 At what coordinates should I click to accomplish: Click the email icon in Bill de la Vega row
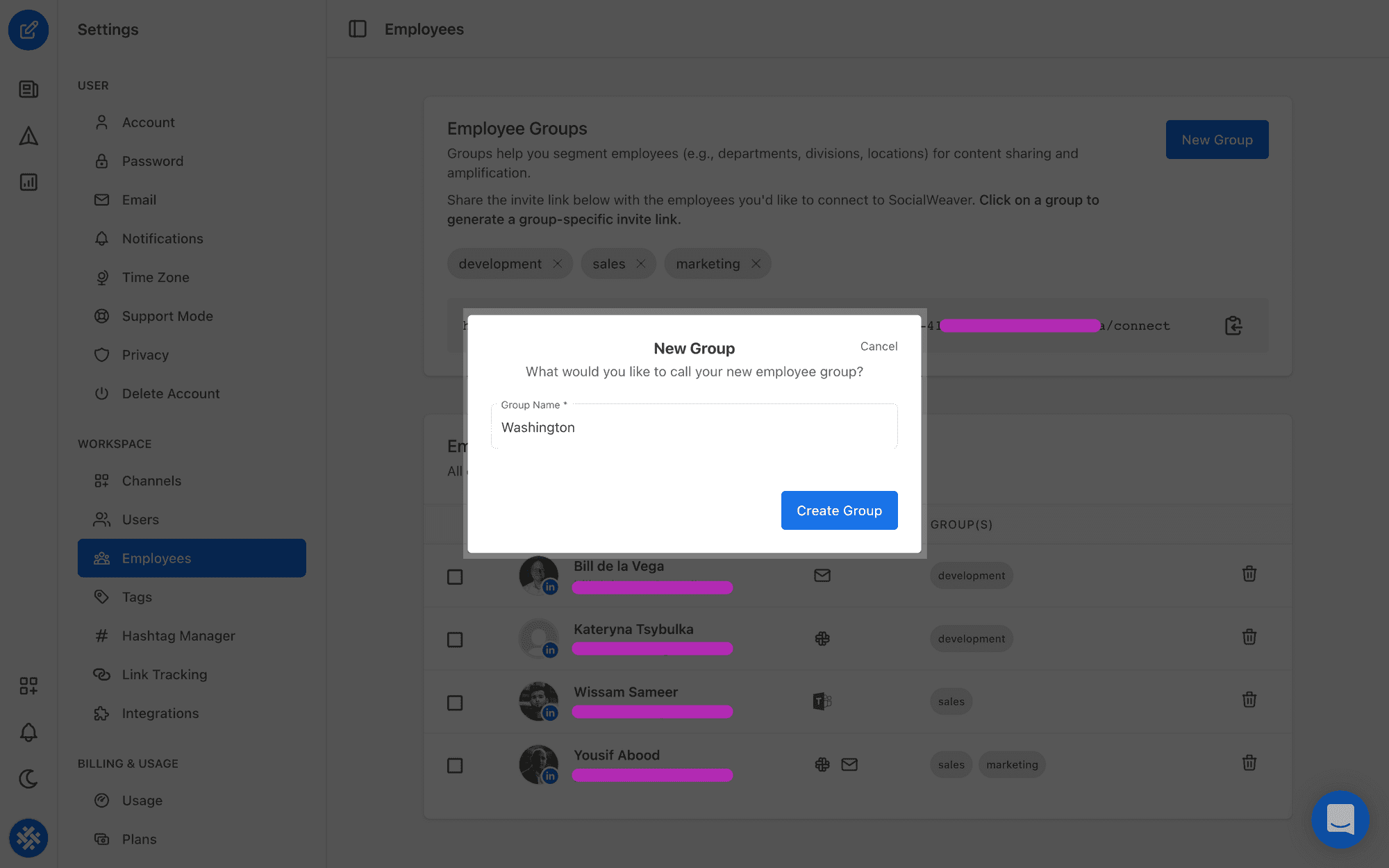(822, 576)
